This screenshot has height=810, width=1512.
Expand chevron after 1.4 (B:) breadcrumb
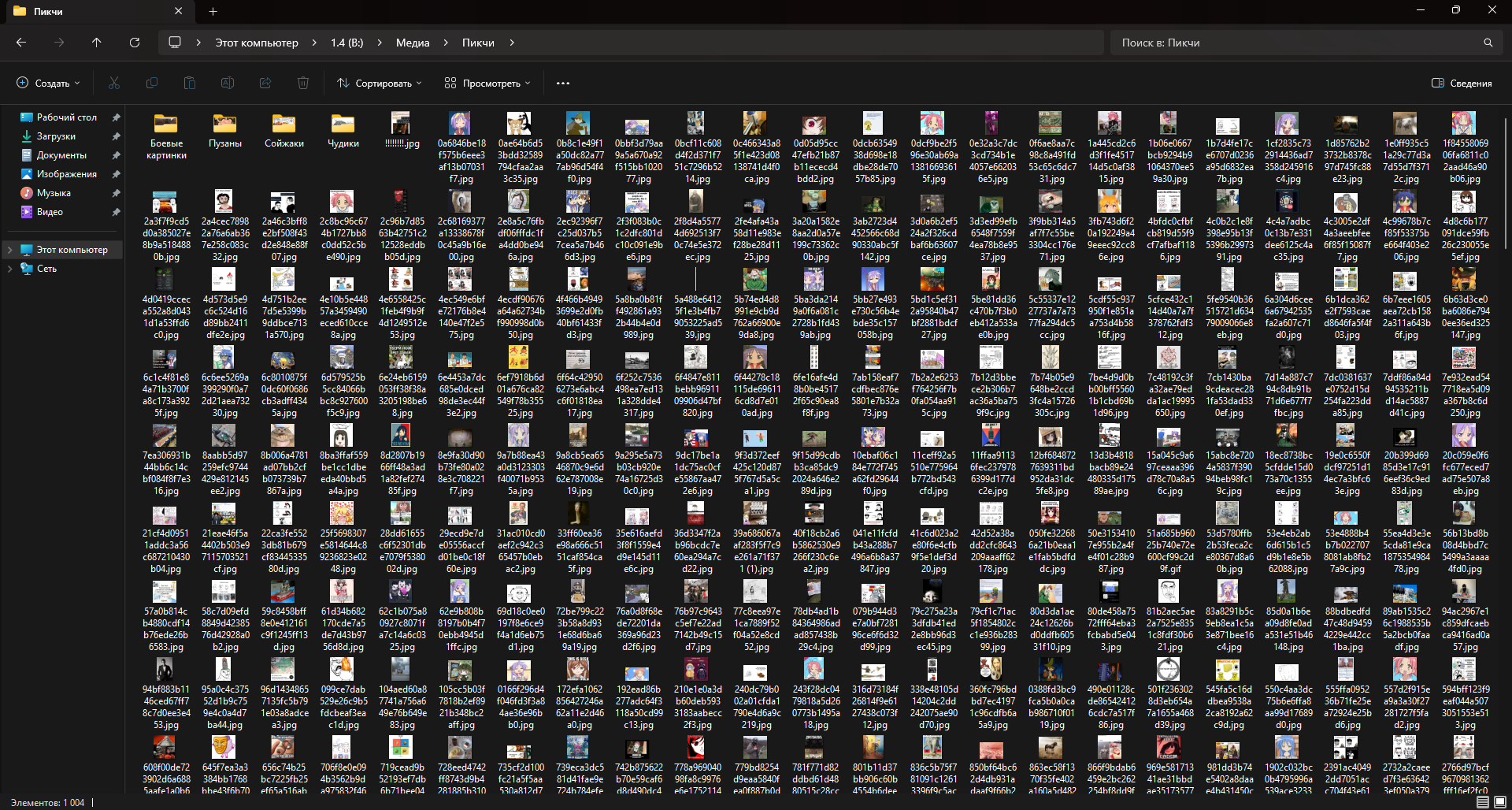click(380, 43)
